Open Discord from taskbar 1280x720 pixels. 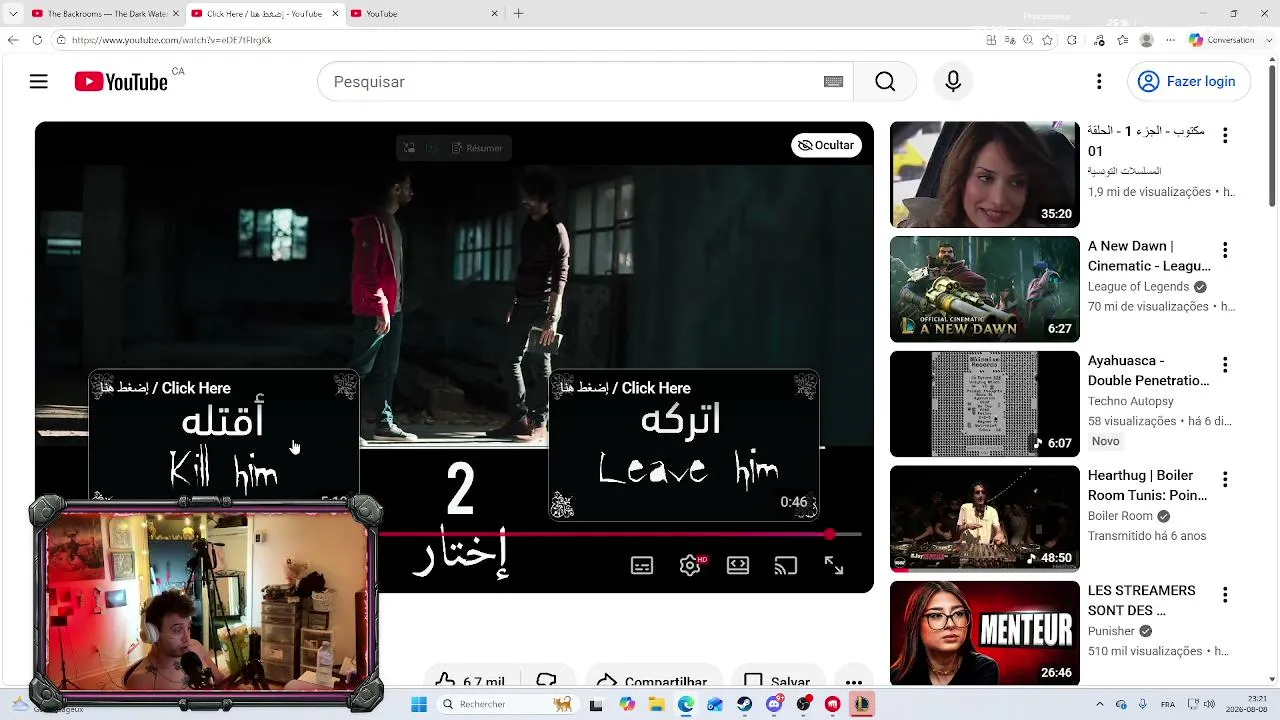pos(774,704)
